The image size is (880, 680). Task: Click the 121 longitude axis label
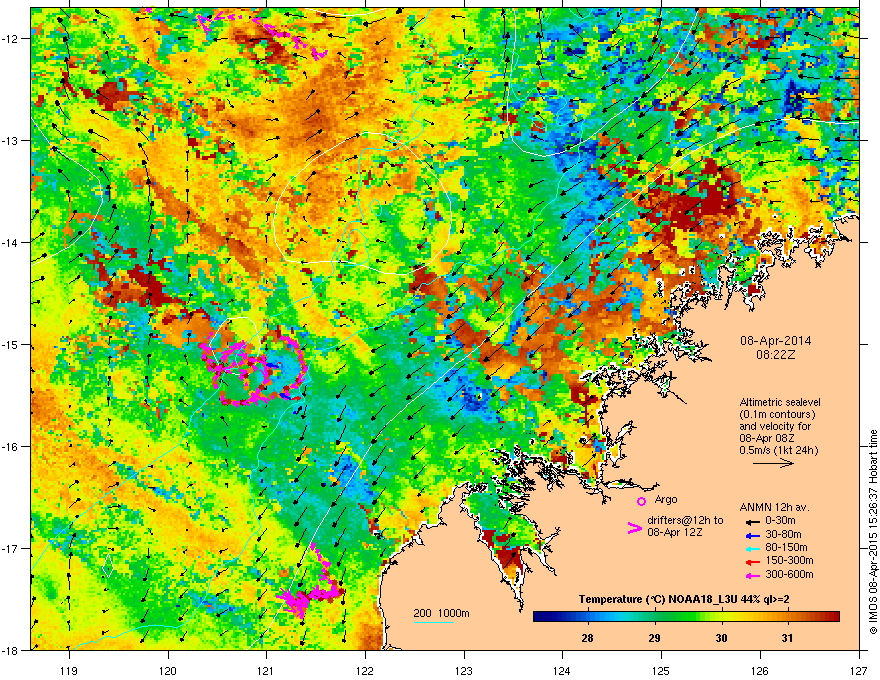[266, 670]
